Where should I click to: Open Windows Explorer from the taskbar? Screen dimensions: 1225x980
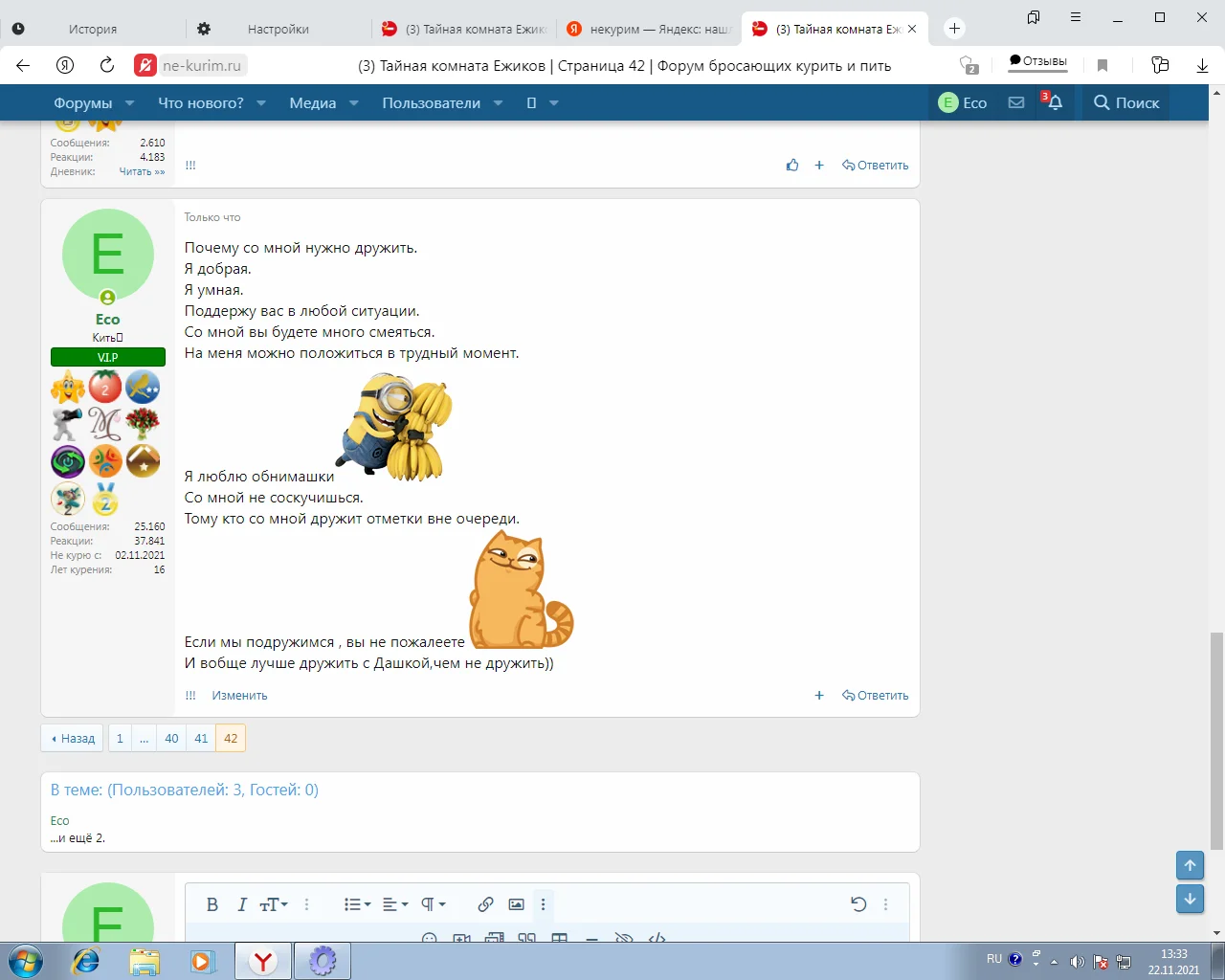pyautogui.click(x=145, y=961)
